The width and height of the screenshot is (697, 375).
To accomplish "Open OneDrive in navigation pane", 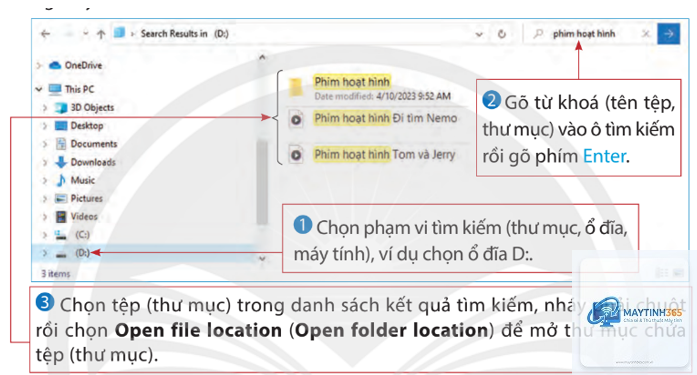I will point(83,65).
